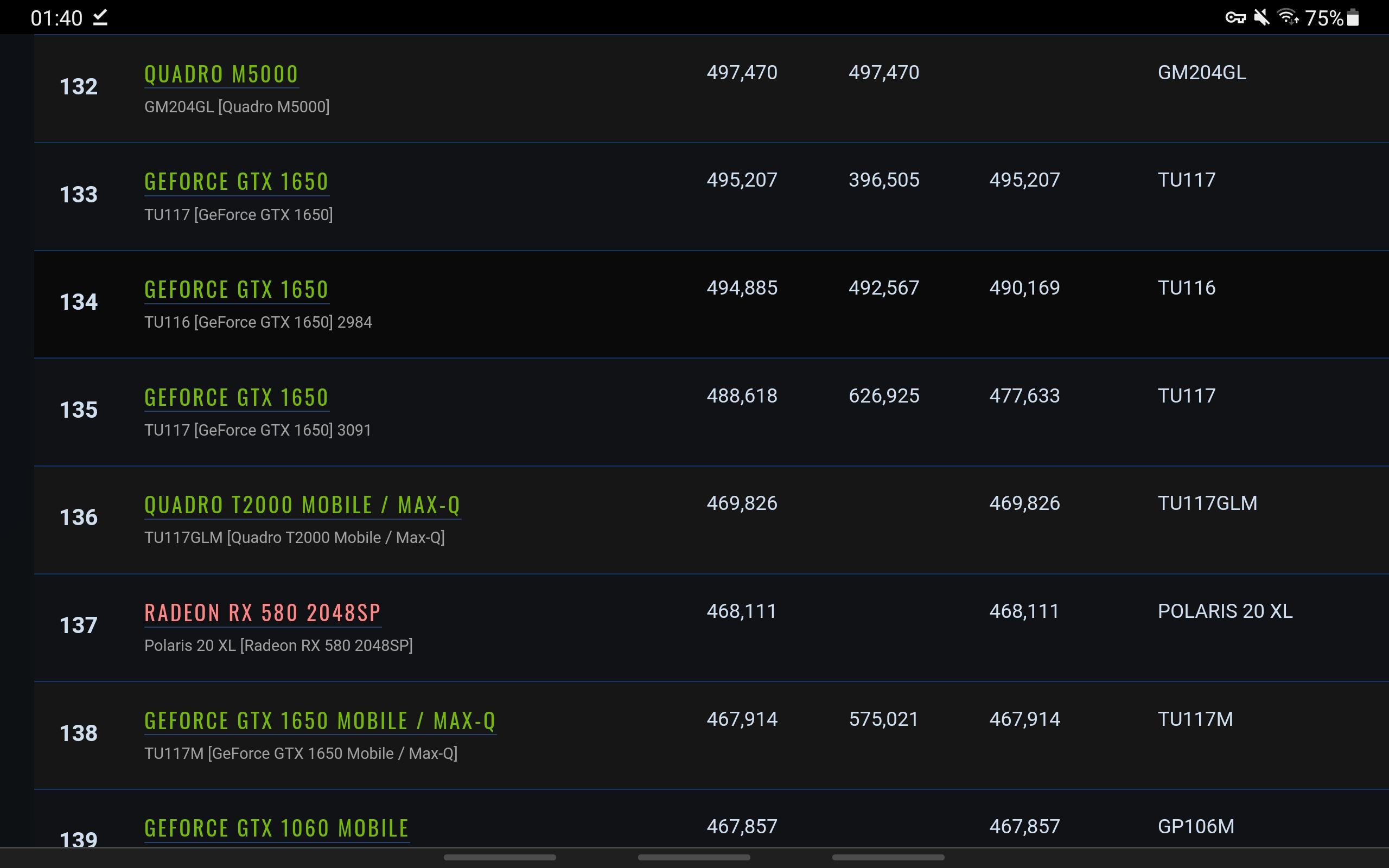Open the GeForce GTX 1060 Mobile link
Screen dimensions: 1389x868
point(277,828)
